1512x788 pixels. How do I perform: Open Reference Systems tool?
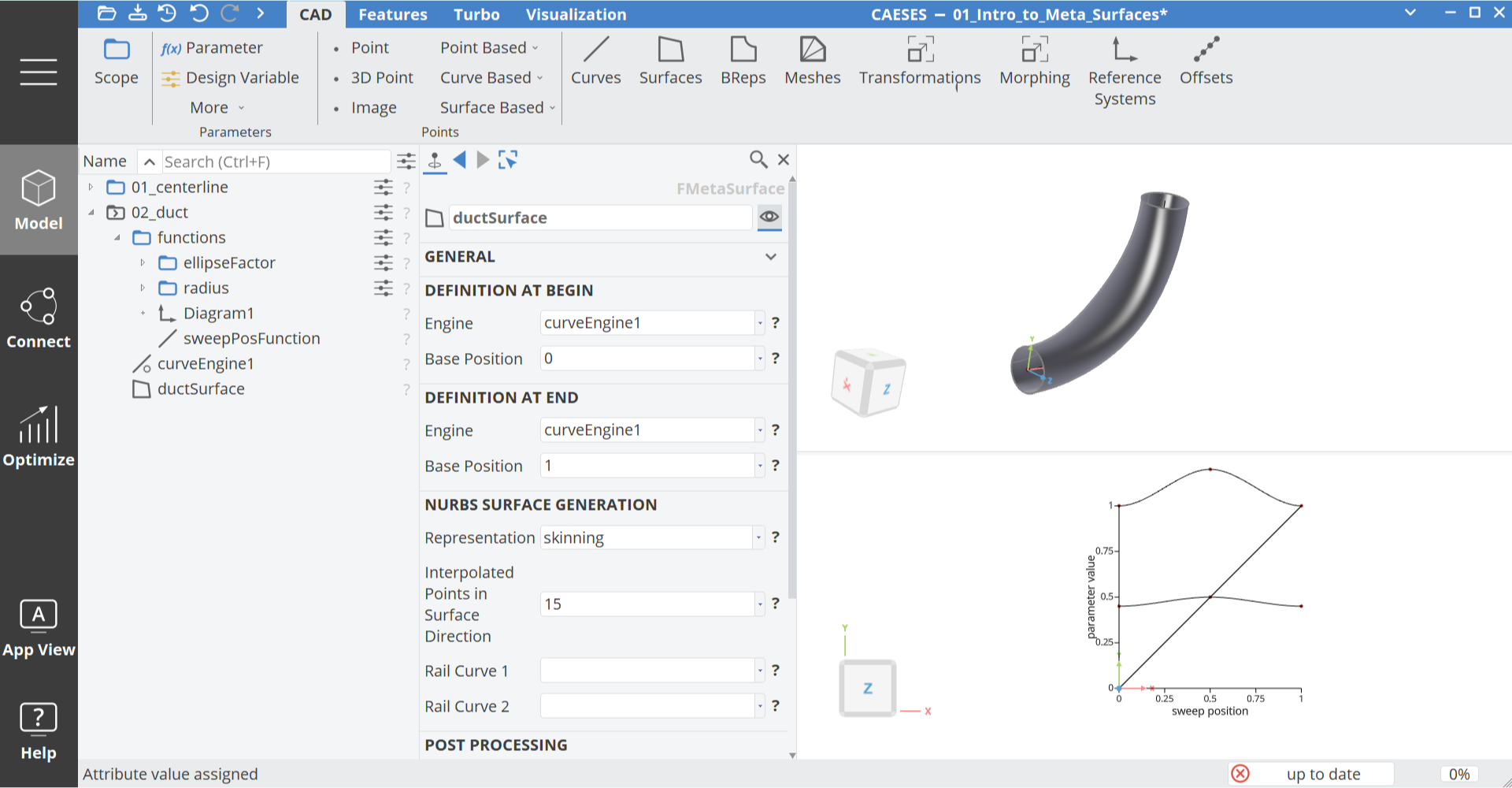1124,71
